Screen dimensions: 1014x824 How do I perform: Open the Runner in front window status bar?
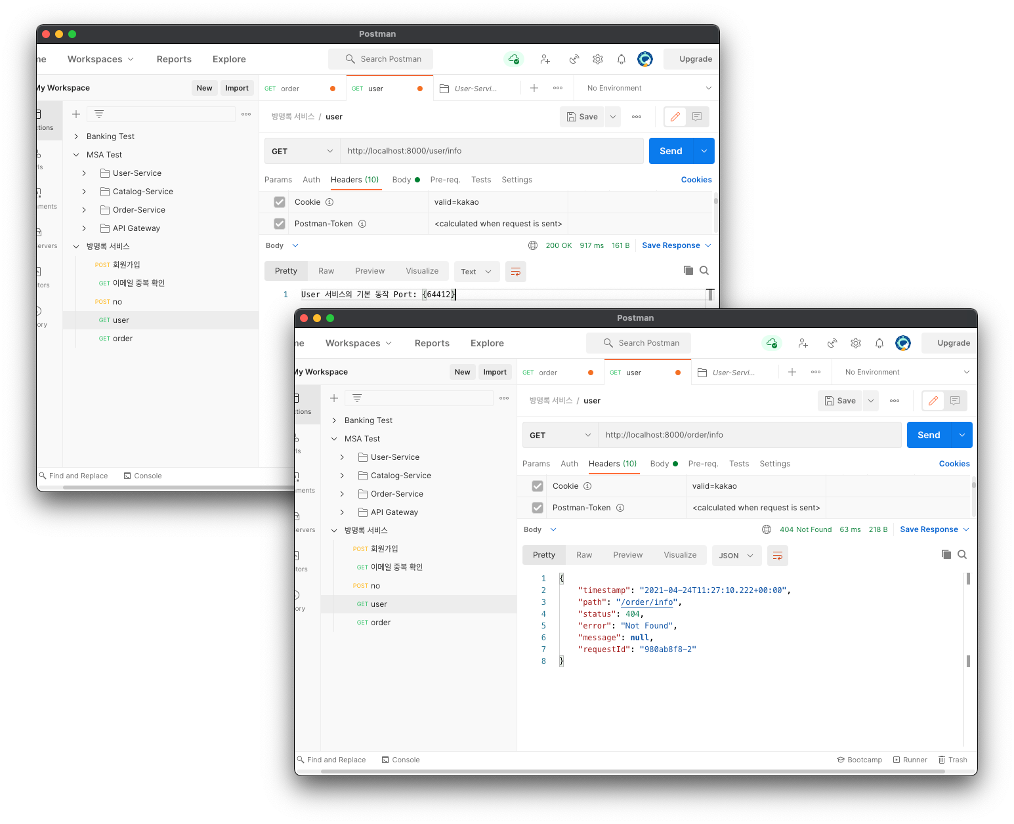(x=910, y=760)
